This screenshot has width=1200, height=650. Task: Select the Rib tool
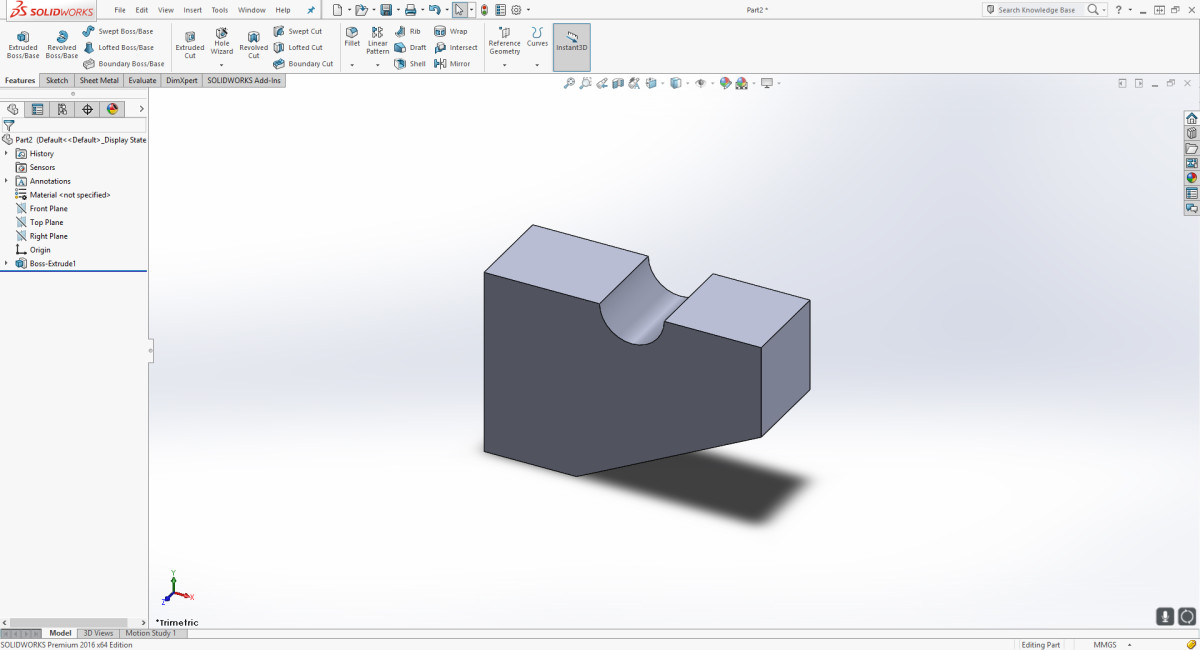click(x=410, y=31)
